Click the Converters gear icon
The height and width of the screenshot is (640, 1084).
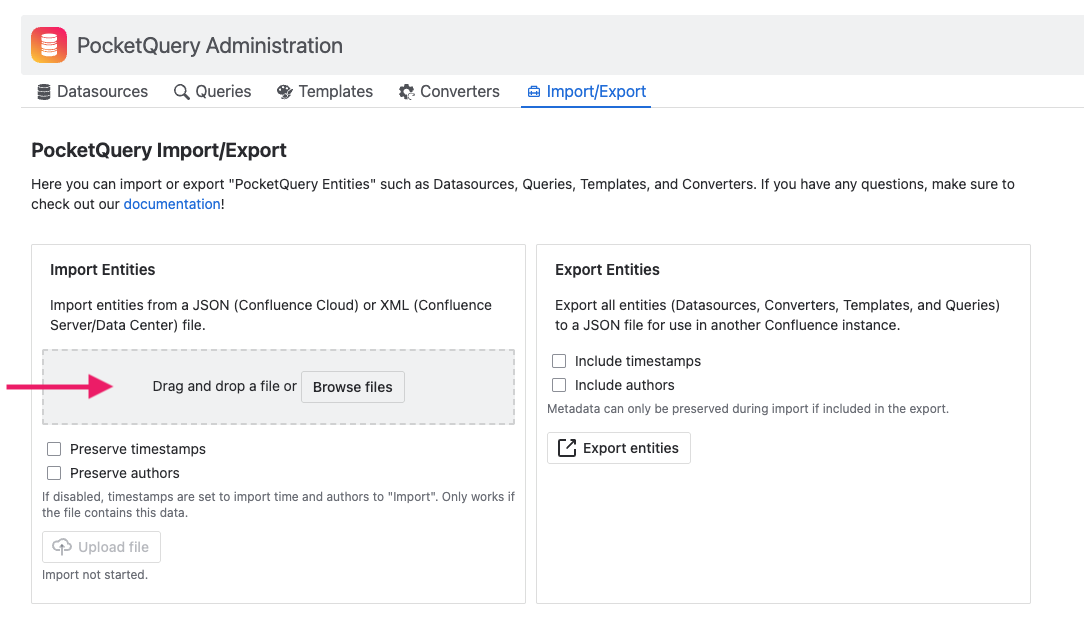click(x=406, y=92)
